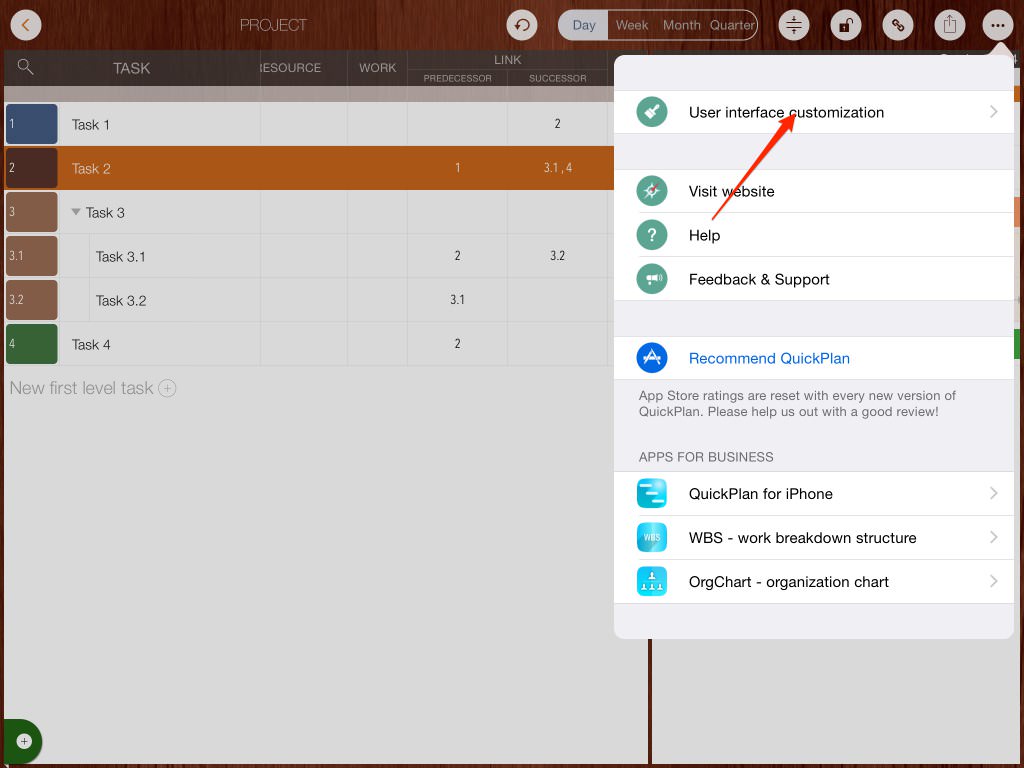Collapse the Task 3 group triangle
The width and height of the screenshot is (1024, 768).
(76, 212)
